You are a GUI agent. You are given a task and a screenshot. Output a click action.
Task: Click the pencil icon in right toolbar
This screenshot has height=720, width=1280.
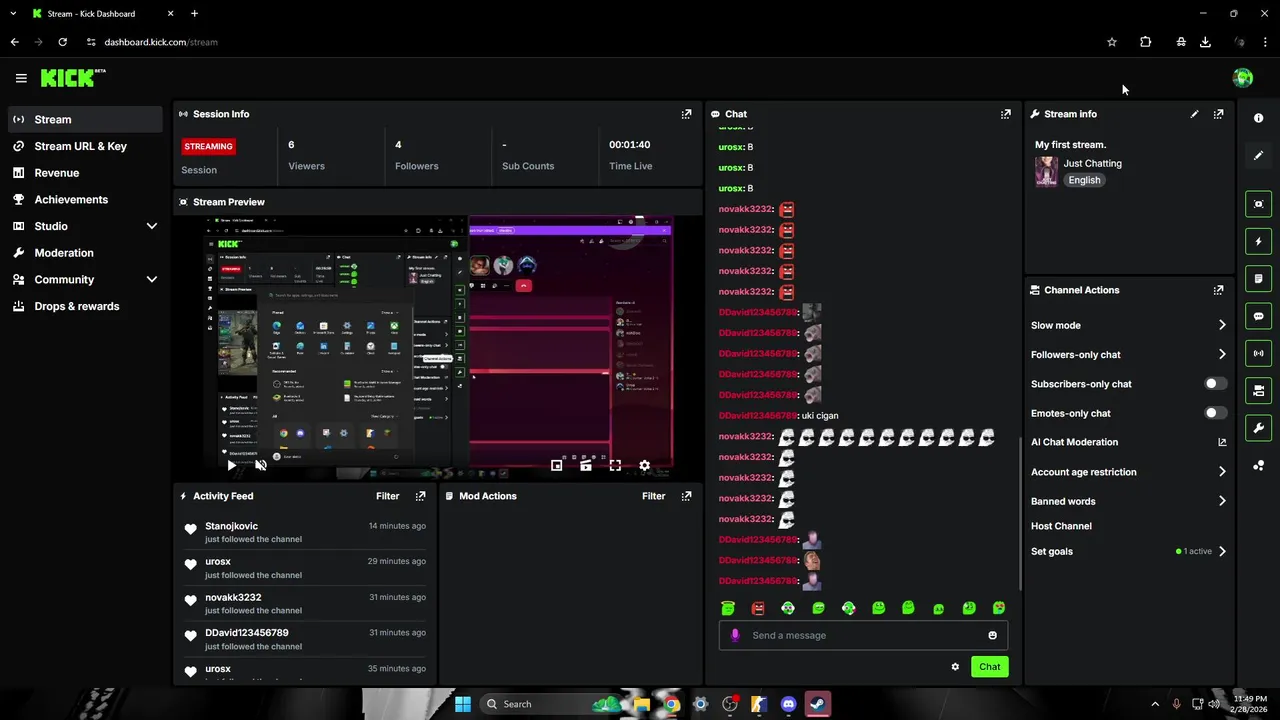1258,155
